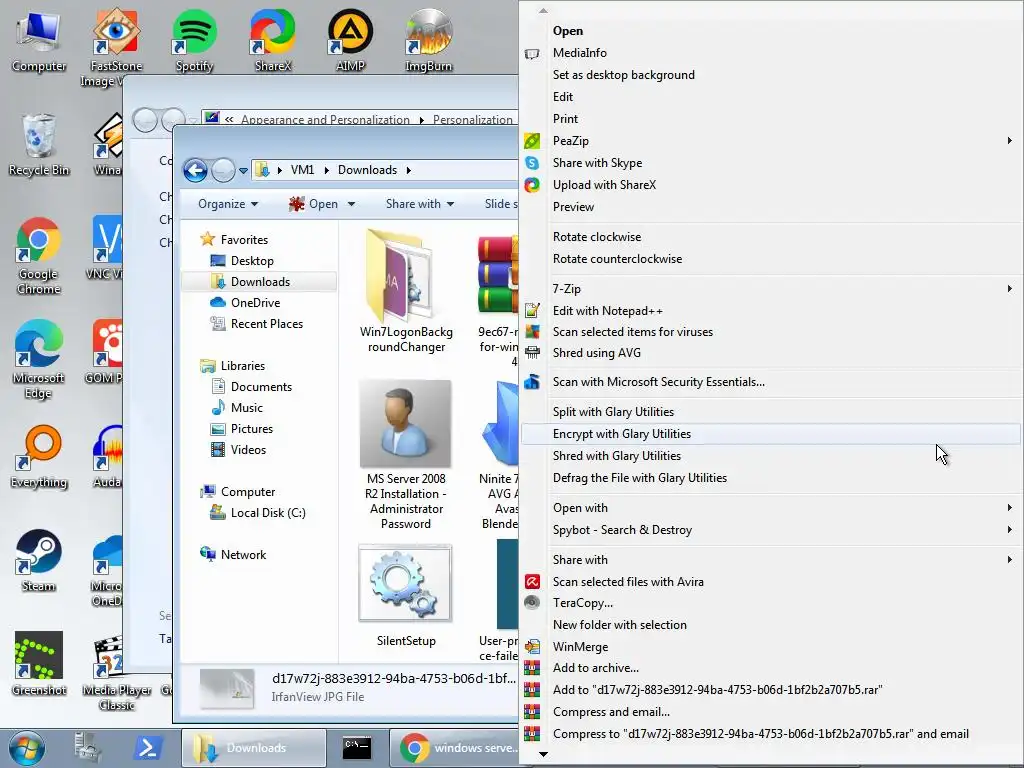Click Downloads in the address breadcrumb
The width and height of the screenshot is (1024, 768).
[x=367, y=170]
